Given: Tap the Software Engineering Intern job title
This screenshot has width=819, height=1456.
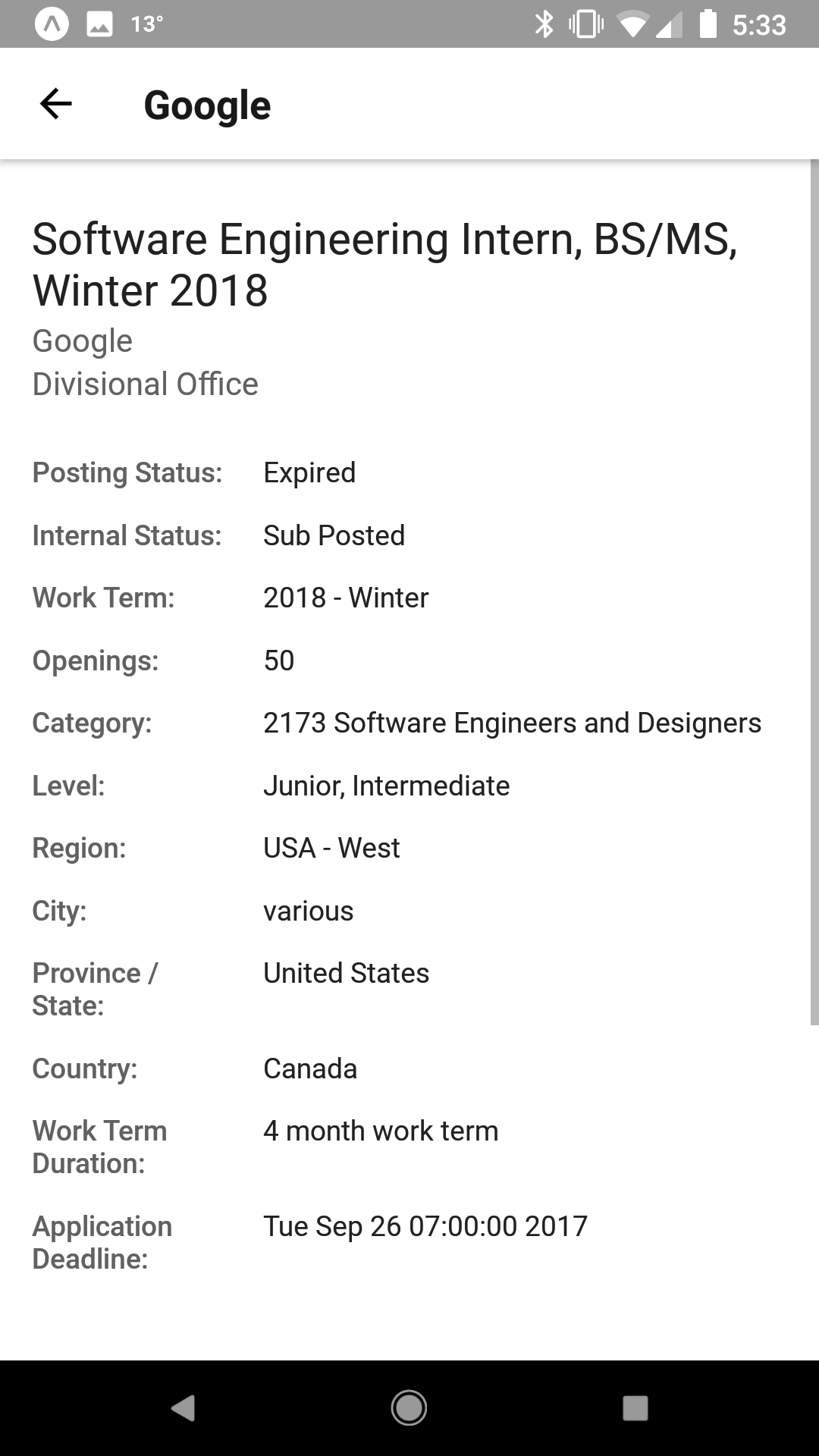Looking at the screenshot, I should pos(384,265).
